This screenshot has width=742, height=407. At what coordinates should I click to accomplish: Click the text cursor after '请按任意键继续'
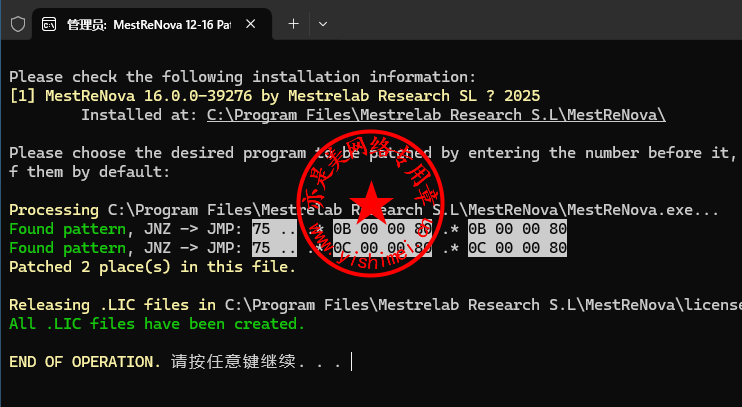351,362
